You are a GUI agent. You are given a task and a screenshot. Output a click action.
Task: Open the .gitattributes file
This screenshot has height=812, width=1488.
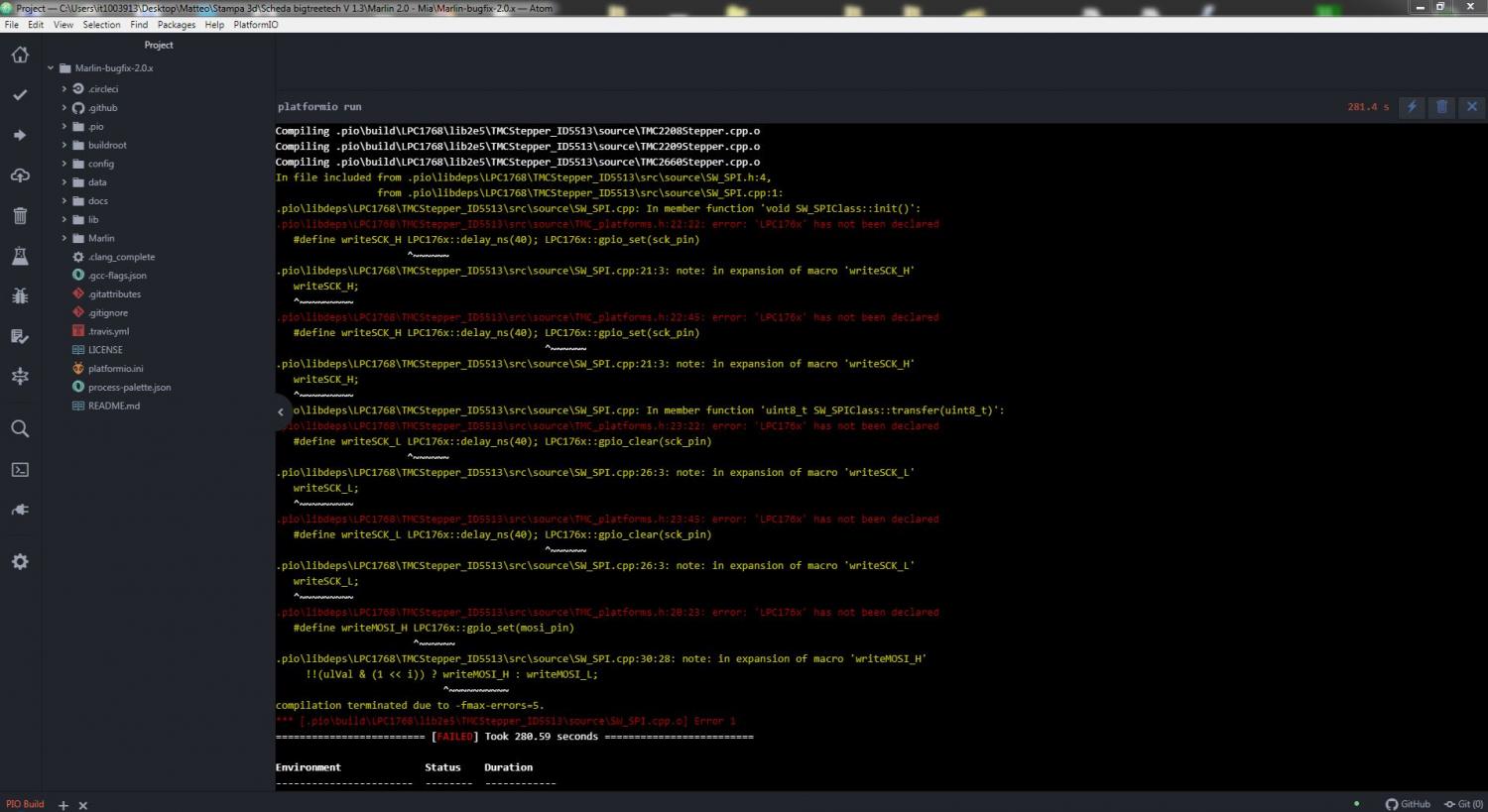[x=114, y=294]
